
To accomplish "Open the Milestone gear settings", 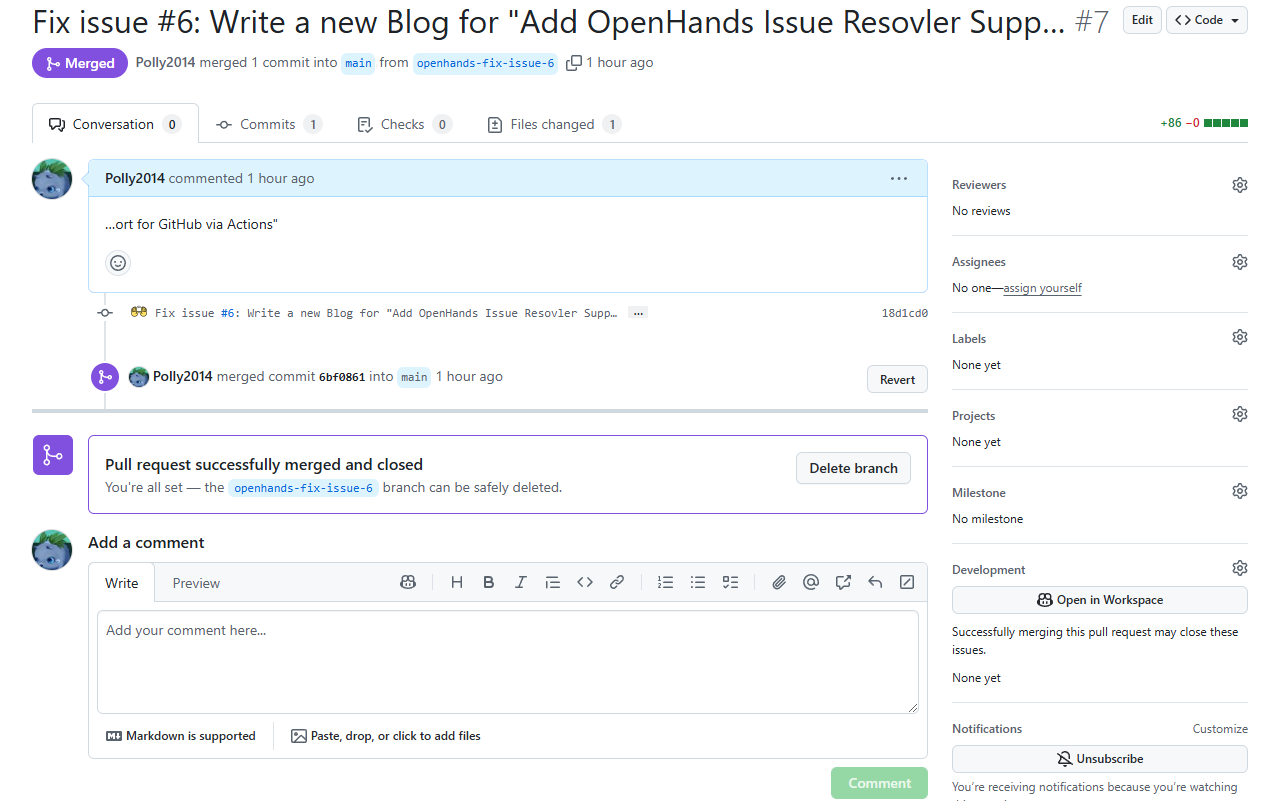I will (1240, 491).
